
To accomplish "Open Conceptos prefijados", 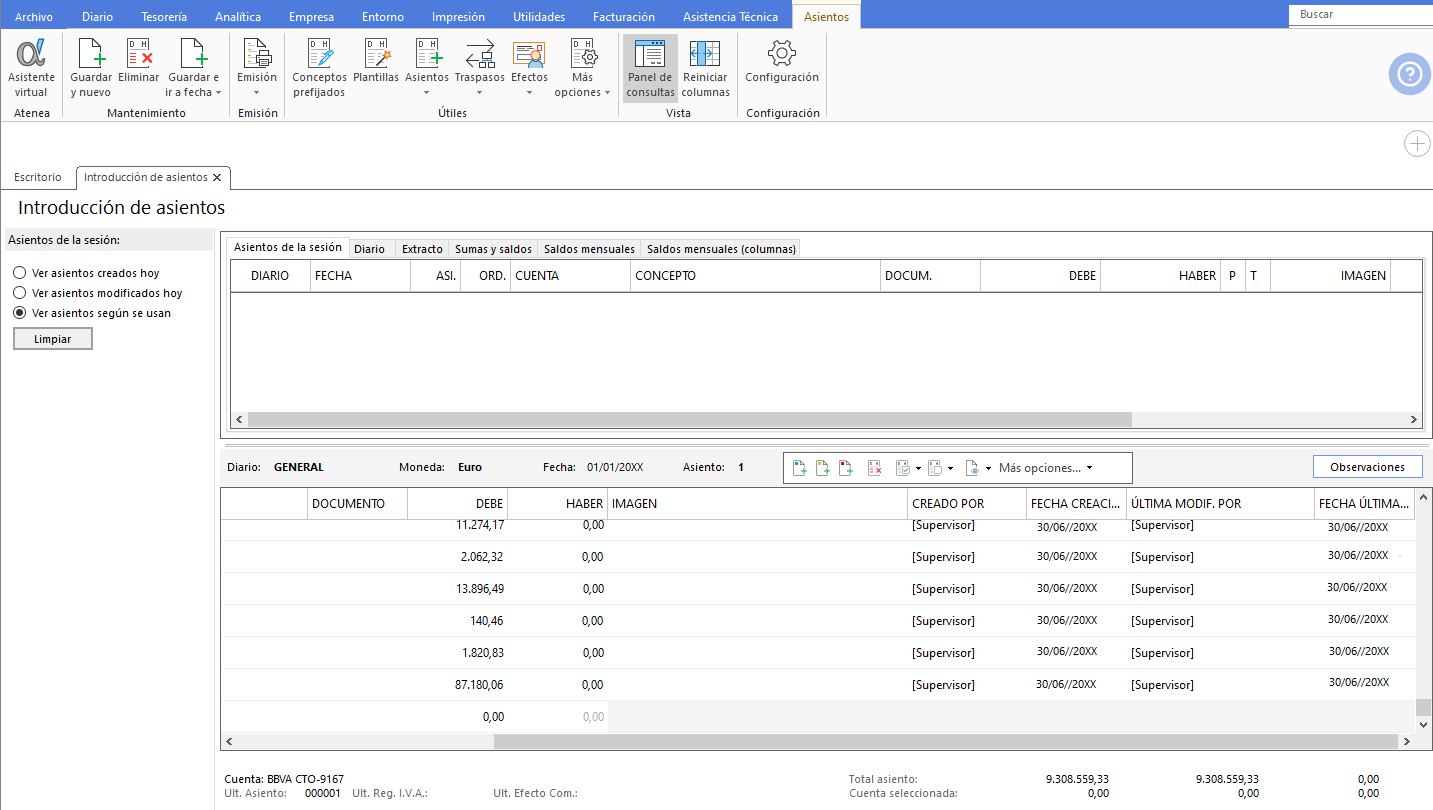I will [319, 69].
